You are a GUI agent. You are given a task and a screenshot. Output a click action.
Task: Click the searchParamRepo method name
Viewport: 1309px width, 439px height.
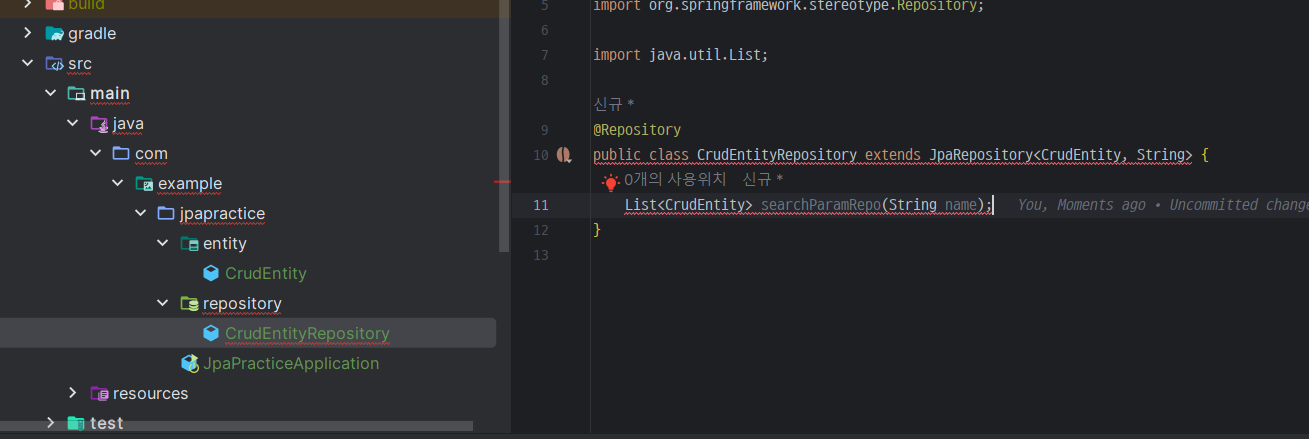820,205
